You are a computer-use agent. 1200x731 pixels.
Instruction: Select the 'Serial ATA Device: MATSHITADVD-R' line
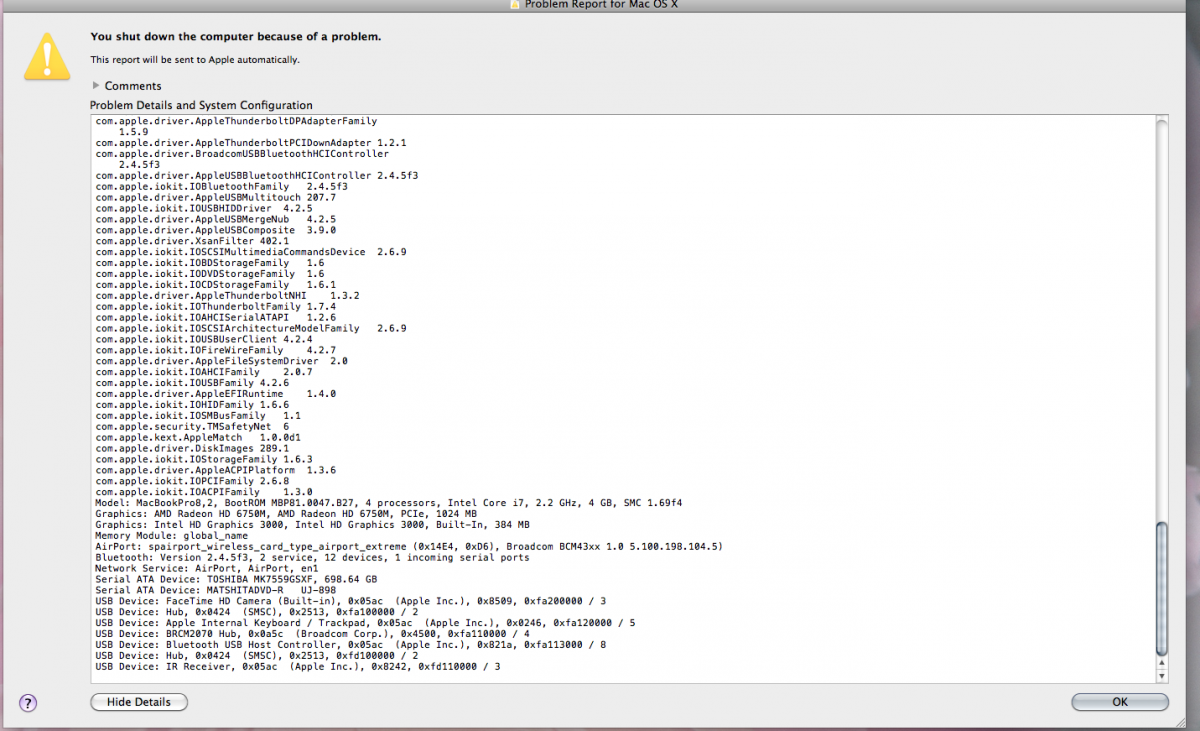tap(215, 591)
